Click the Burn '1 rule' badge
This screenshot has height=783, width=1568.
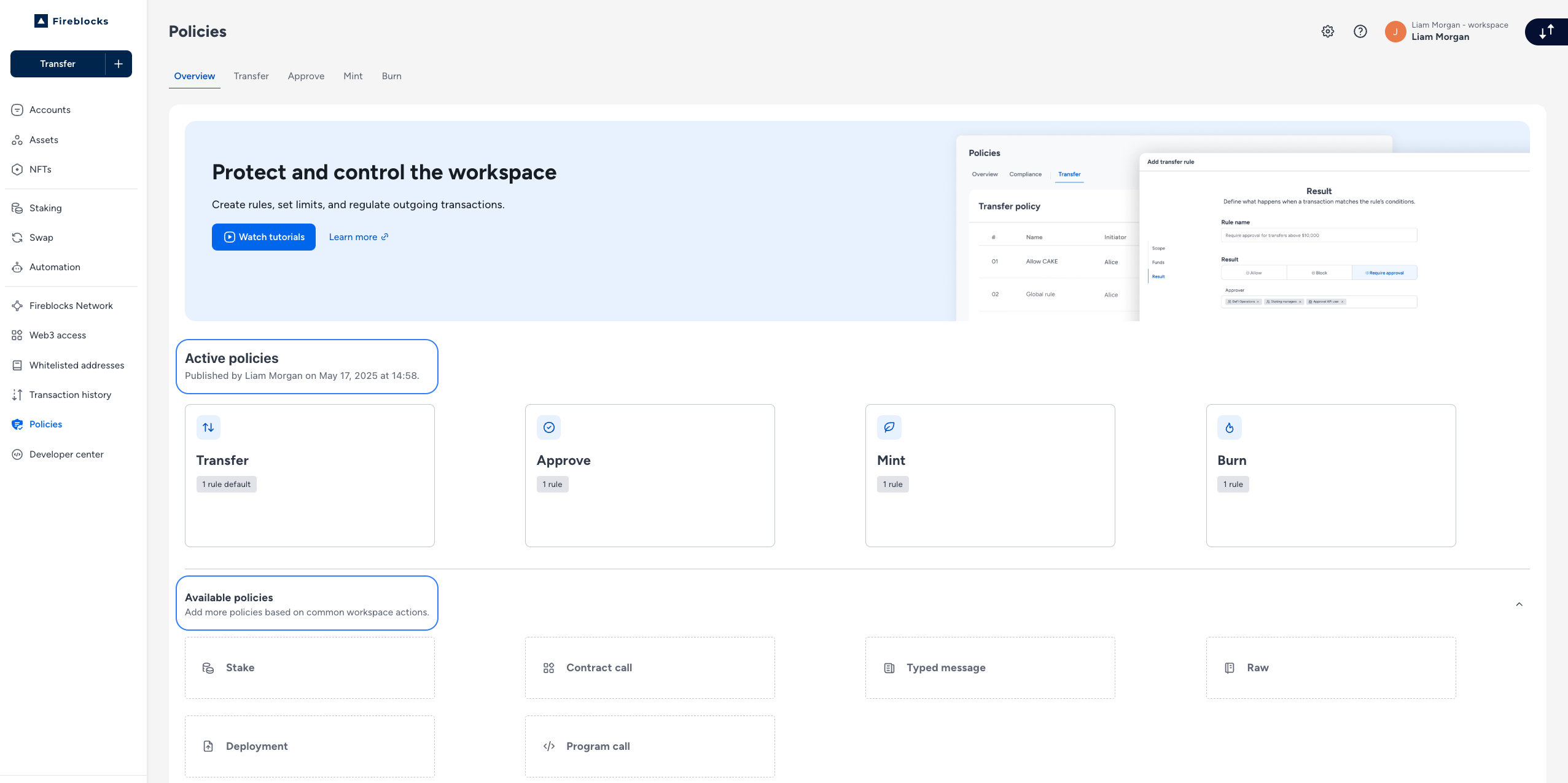tap(1233, 485)
